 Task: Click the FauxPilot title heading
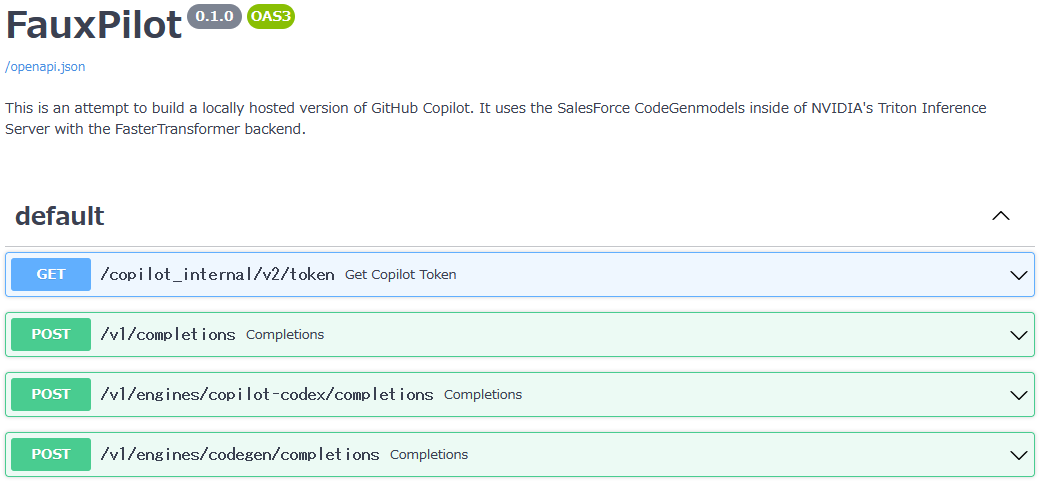(94, 24)
